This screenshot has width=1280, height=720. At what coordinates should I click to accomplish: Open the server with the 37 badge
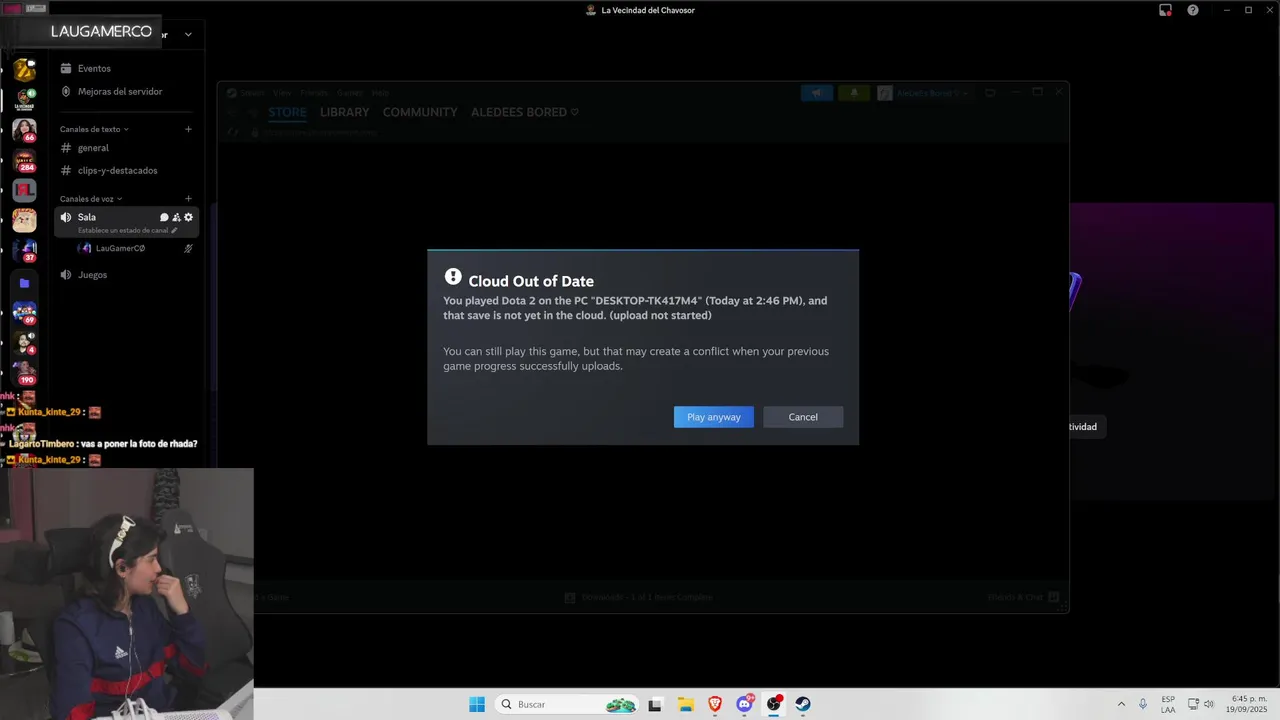[24, 250]
